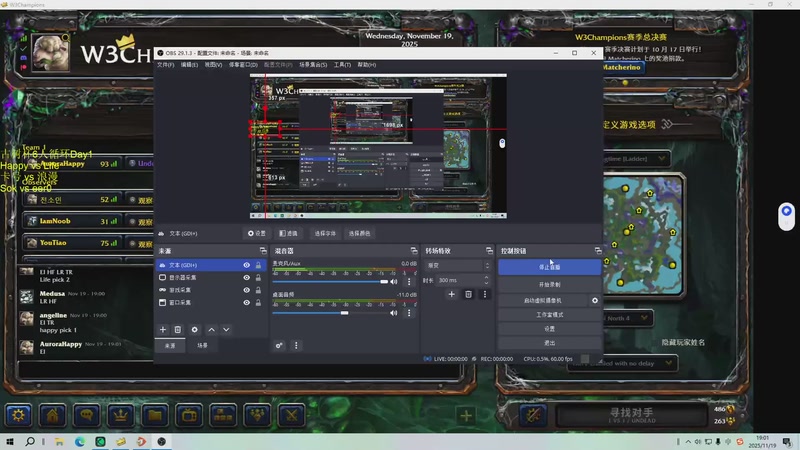
Task: Click the green plus button near find match
Action: click(466, 416)
